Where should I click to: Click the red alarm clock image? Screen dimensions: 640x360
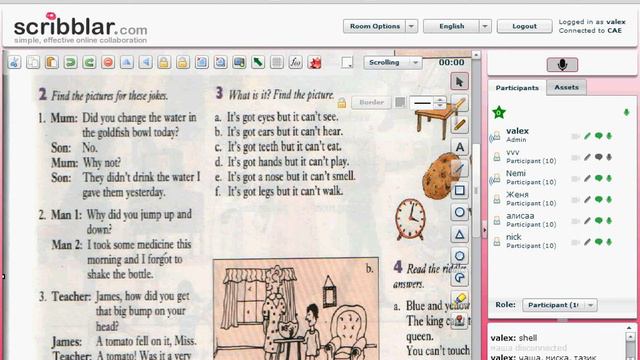(411, 219)
